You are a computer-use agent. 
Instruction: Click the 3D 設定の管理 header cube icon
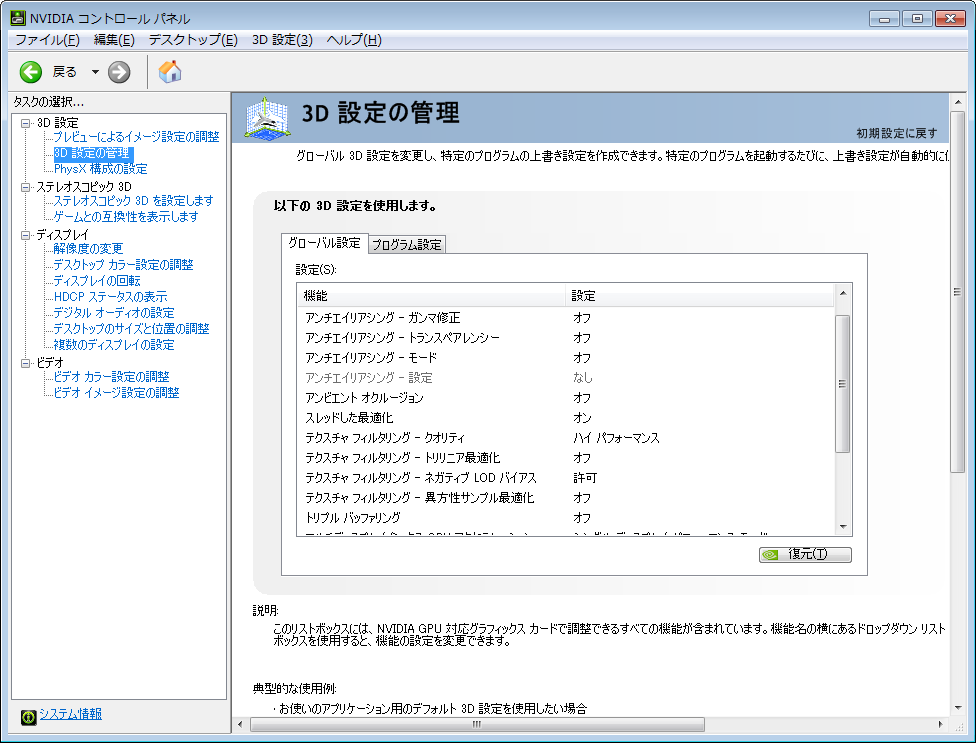(267, 117)
